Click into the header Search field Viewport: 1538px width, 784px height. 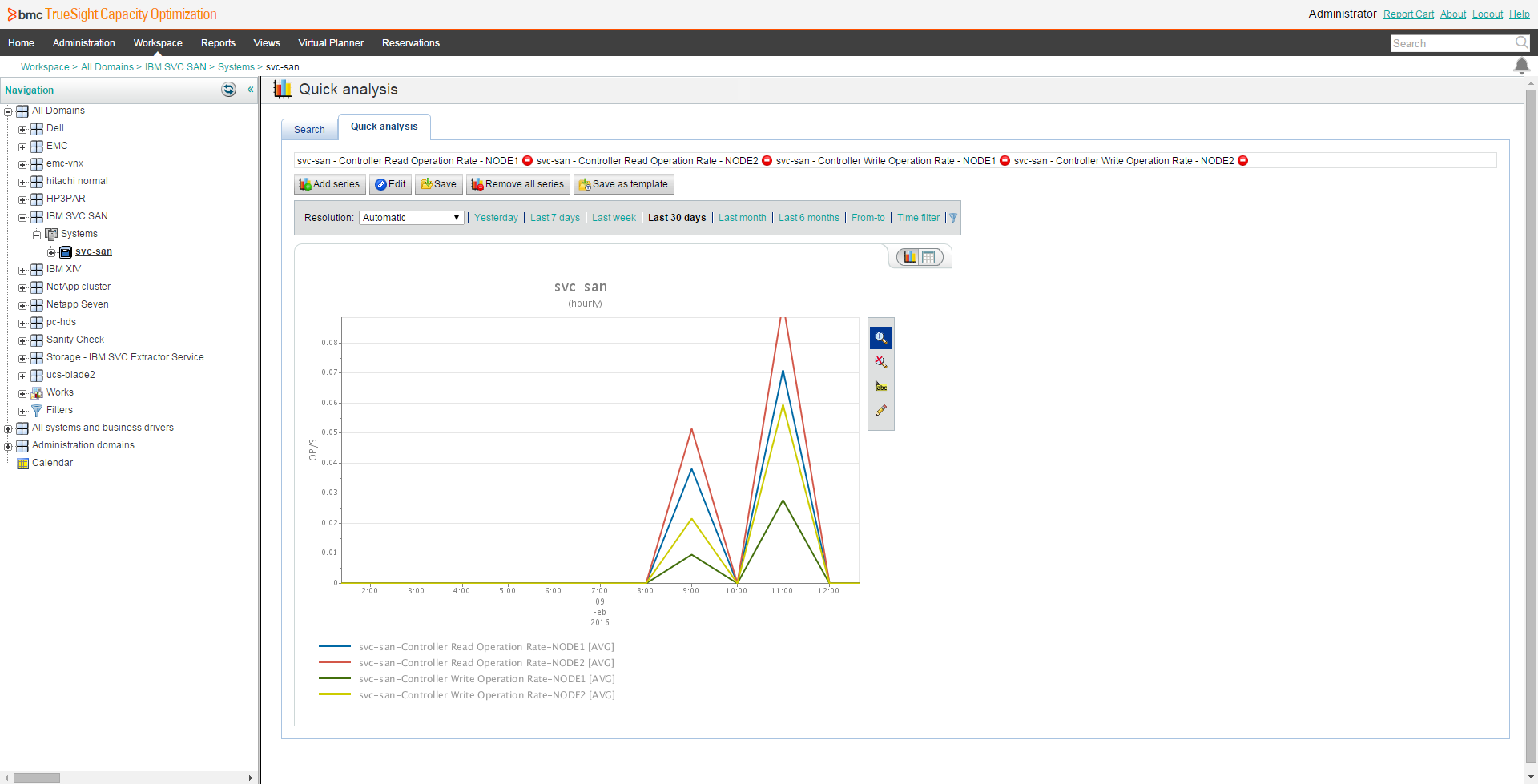1451,43
